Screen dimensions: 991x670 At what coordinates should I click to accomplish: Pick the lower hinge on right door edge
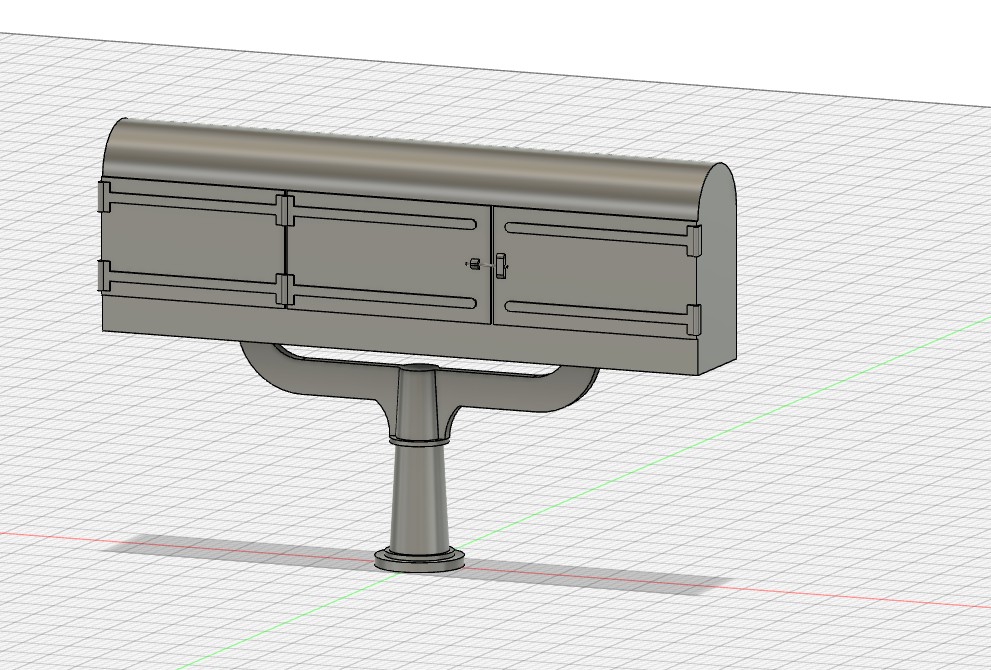point(695,320)
